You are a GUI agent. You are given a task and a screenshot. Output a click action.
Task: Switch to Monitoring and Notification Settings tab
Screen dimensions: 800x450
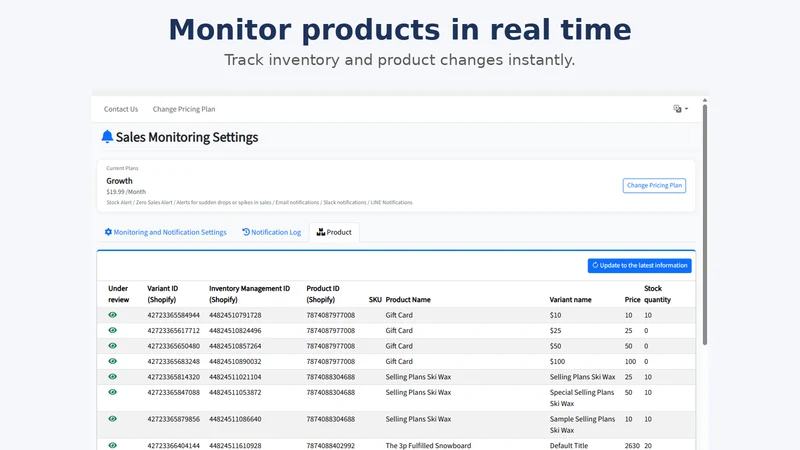click(x=165, y=232)
